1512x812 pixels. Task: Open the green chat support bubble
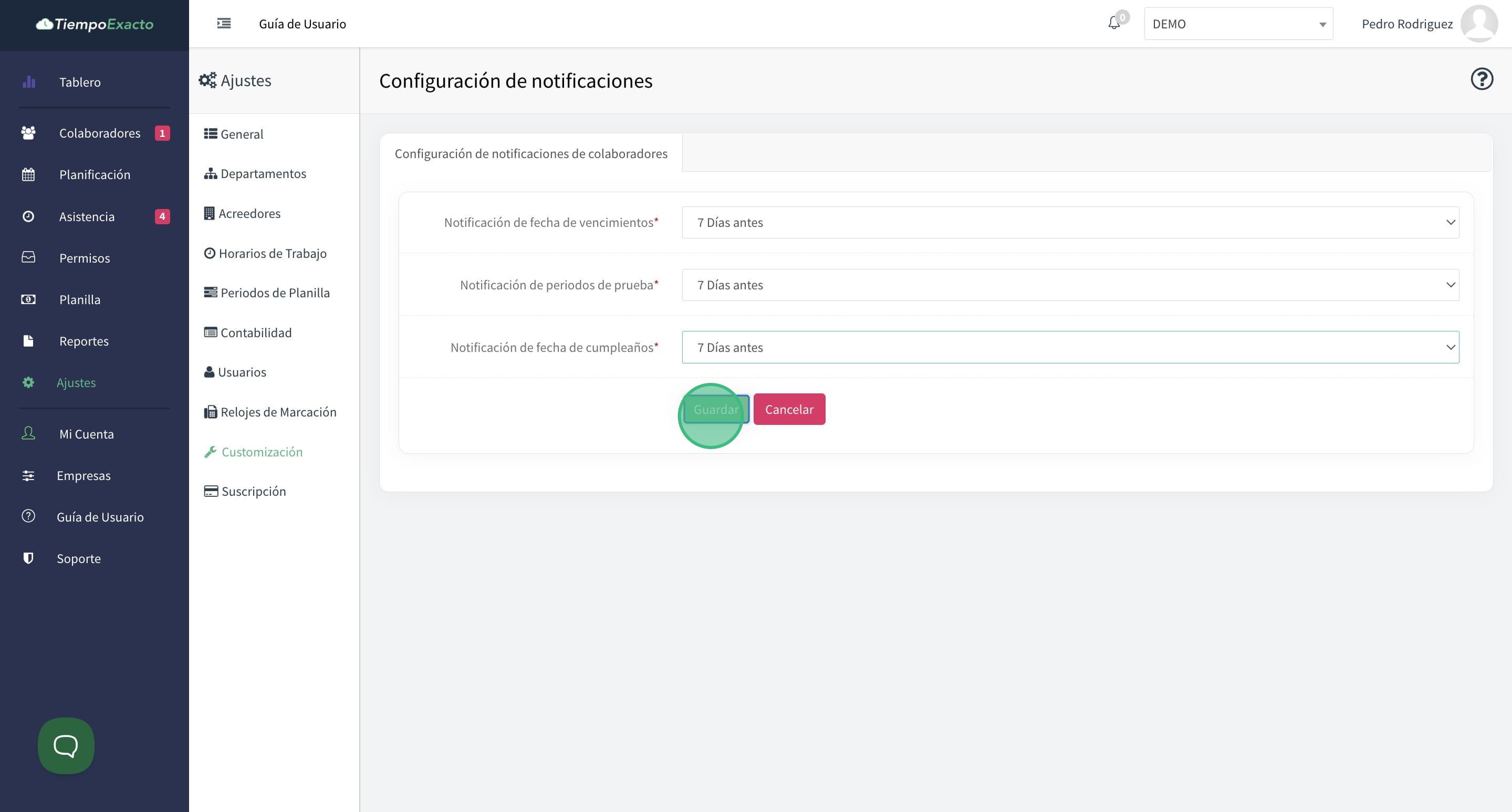[x=66, y=745]
